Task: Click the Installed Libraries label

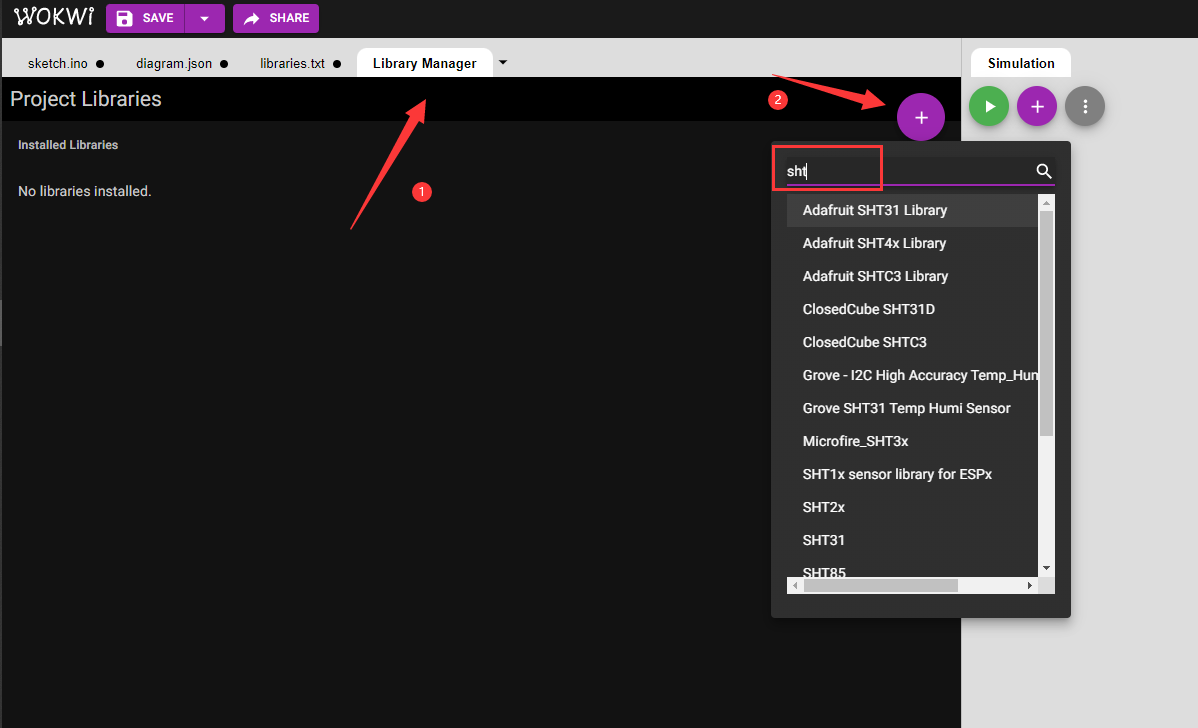Action: click(68, 144)
